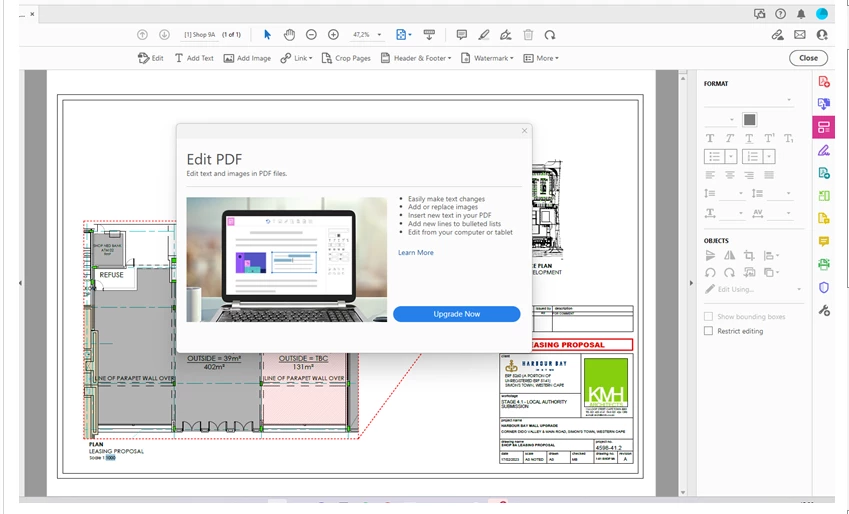The width and height of the screenshot is (849, 514).
Task: Click the Delete trash icon
Action: (x=528, y=35)
